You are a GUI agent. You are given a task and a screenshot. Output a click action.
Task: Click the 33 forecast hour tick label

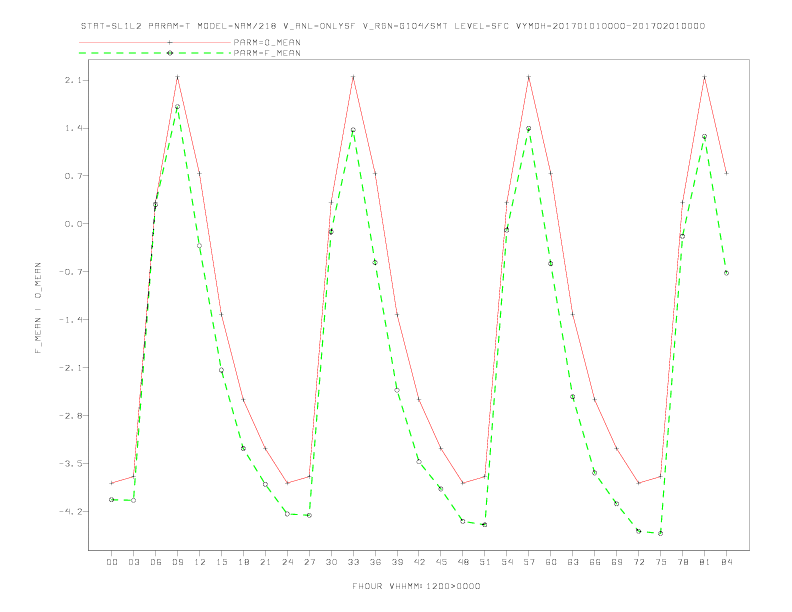tap(353, 562)
